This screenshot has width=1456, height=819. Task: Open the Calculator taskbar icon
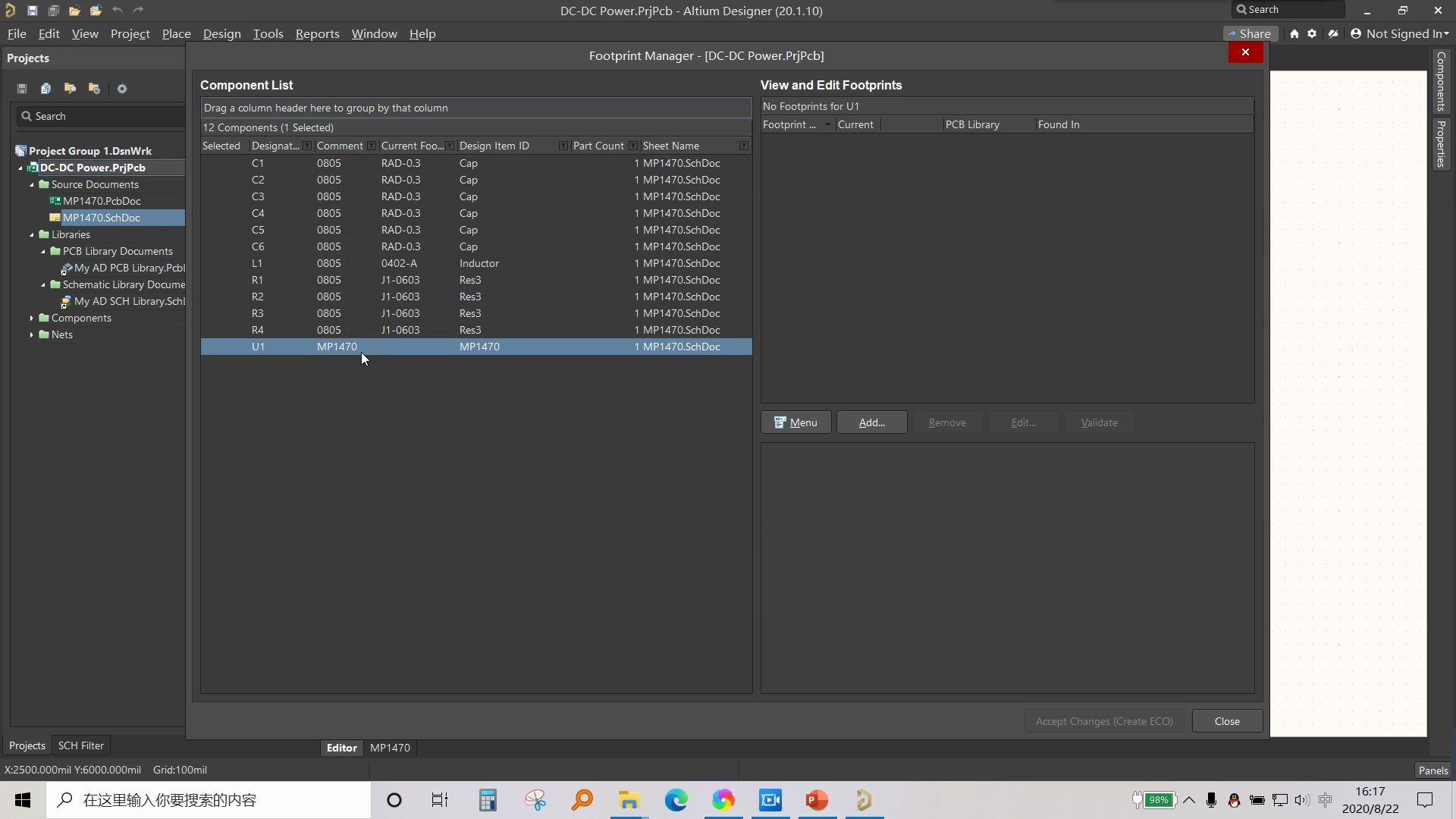coord(488,800)
